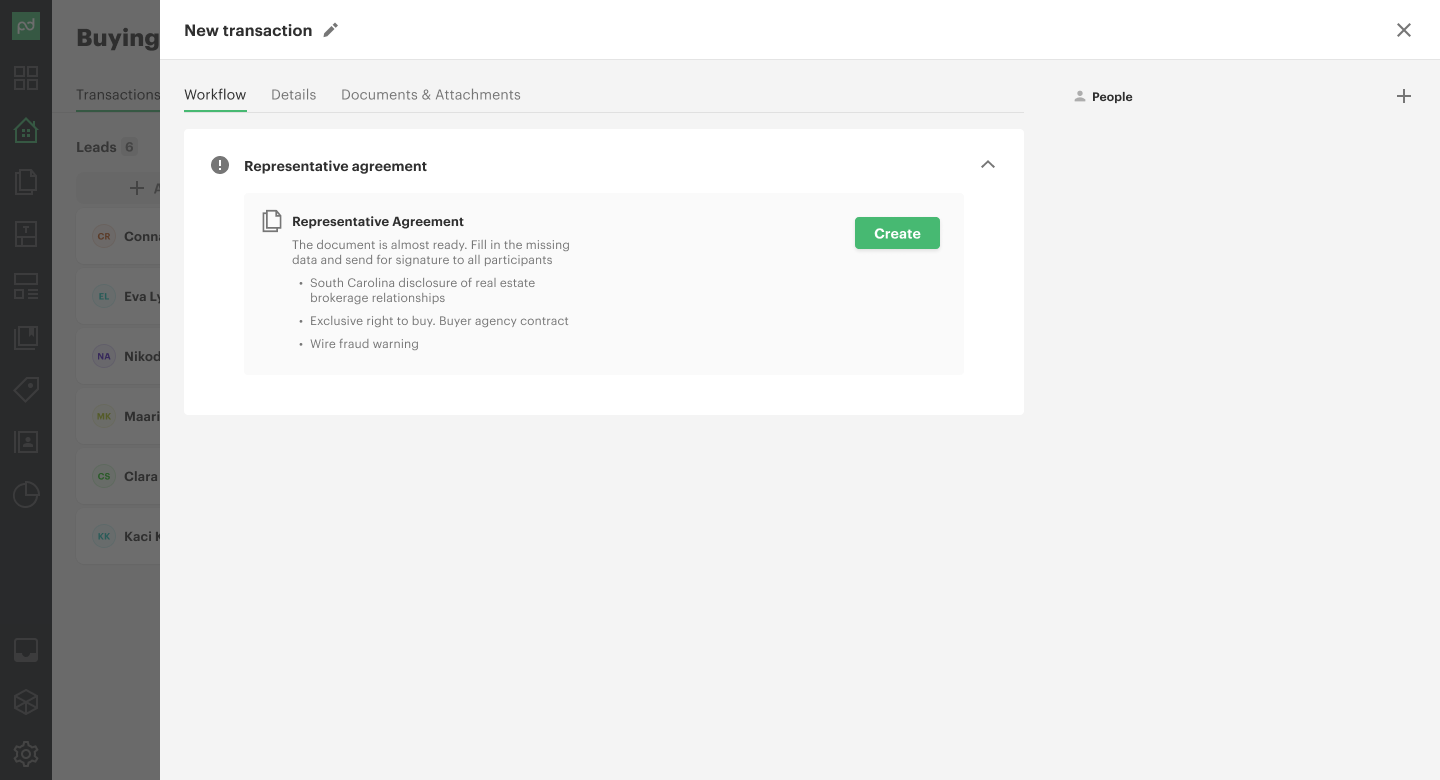Click the pencil icon to rename transaction
Screen dimensions: 1440x780
coord(331,30)
